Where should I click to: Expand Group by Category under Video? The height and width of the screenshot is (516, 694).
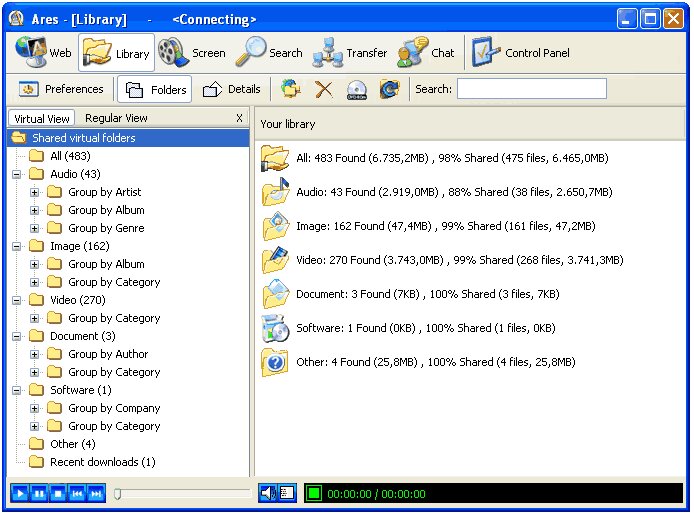(35, 318)
